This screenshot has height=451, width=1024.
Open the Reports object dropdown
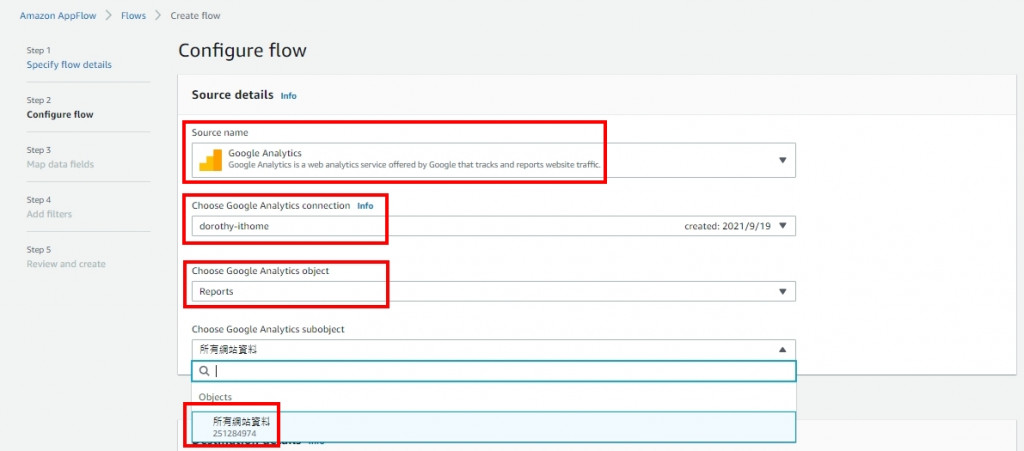click(493, 291)
